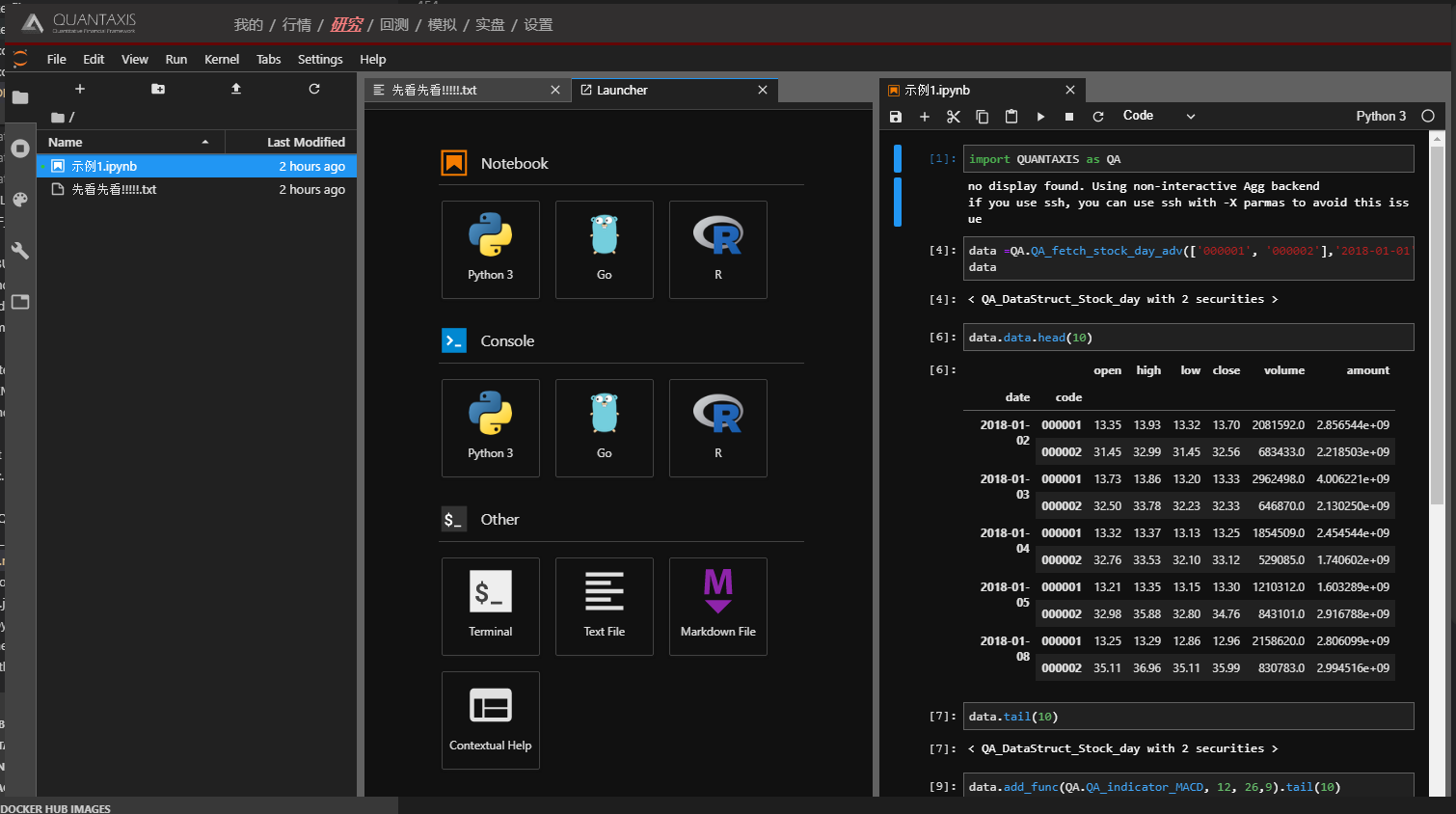Go to 行情 in QUANTAXIS navigation
1456x814 pixels.
pos(297,25)
